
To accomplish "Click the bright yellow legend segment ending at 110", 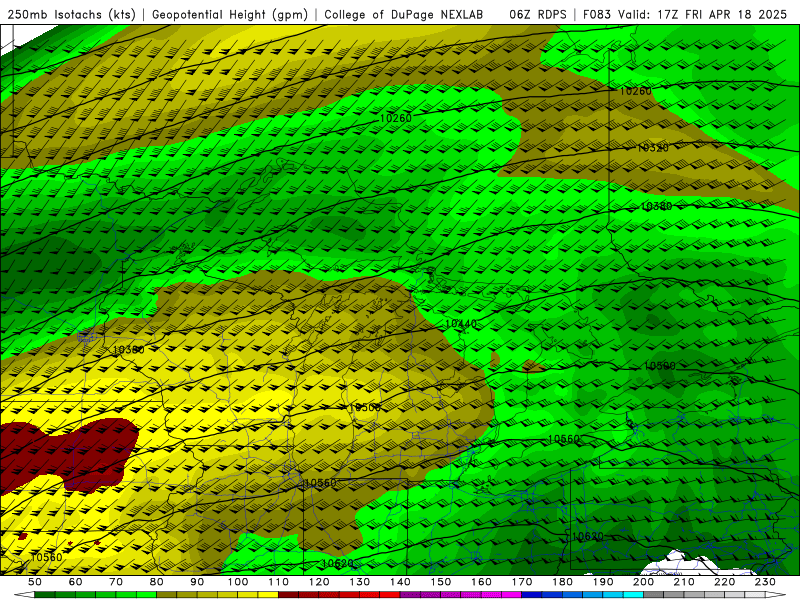I will tap(268, 595).
